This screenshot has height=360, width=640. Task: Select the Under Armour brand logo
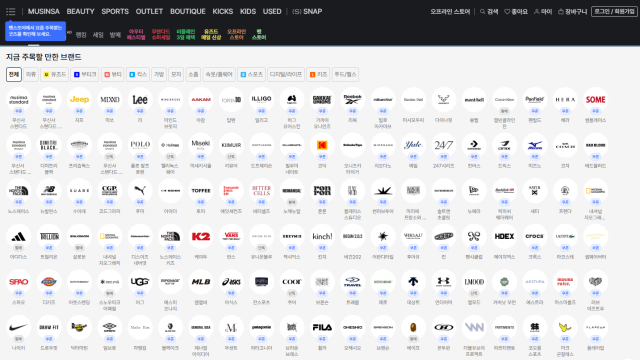coord(444,282)
